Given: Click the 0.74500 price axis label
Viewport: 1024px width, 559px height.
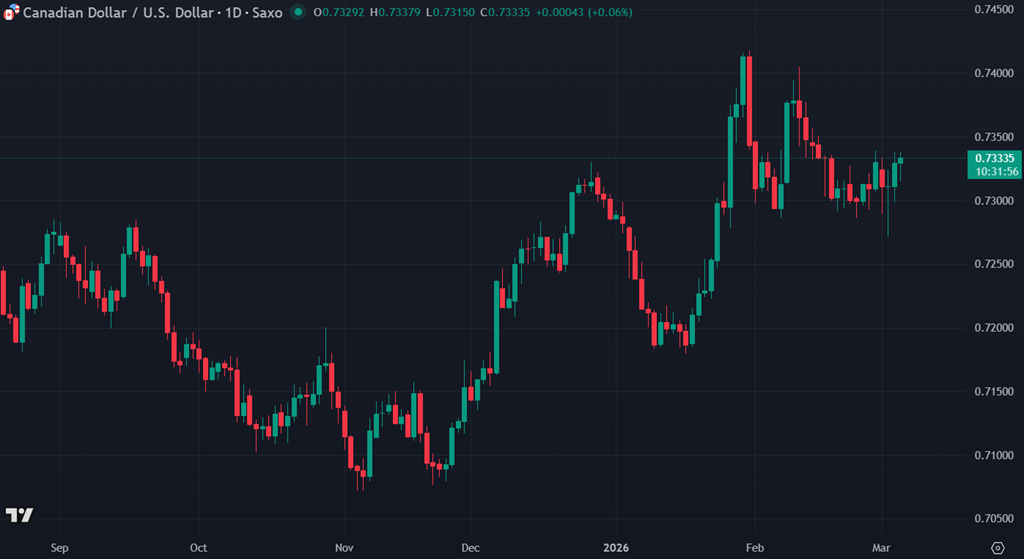Looking at the screenshot, I should (994, 9).
